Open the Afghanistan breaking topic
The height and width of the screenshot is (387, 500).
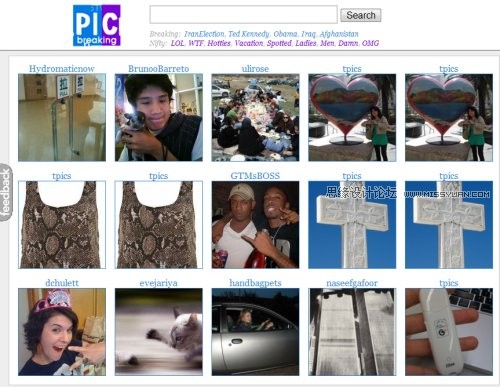(339, 34)
